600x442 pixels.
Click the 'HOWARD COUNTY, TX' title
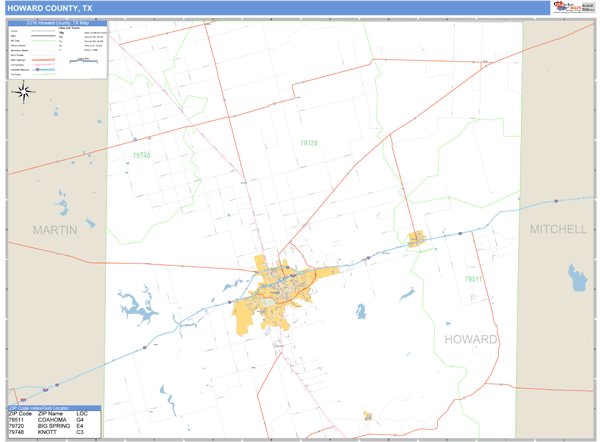pyautogui.click(x=50, y=8)
